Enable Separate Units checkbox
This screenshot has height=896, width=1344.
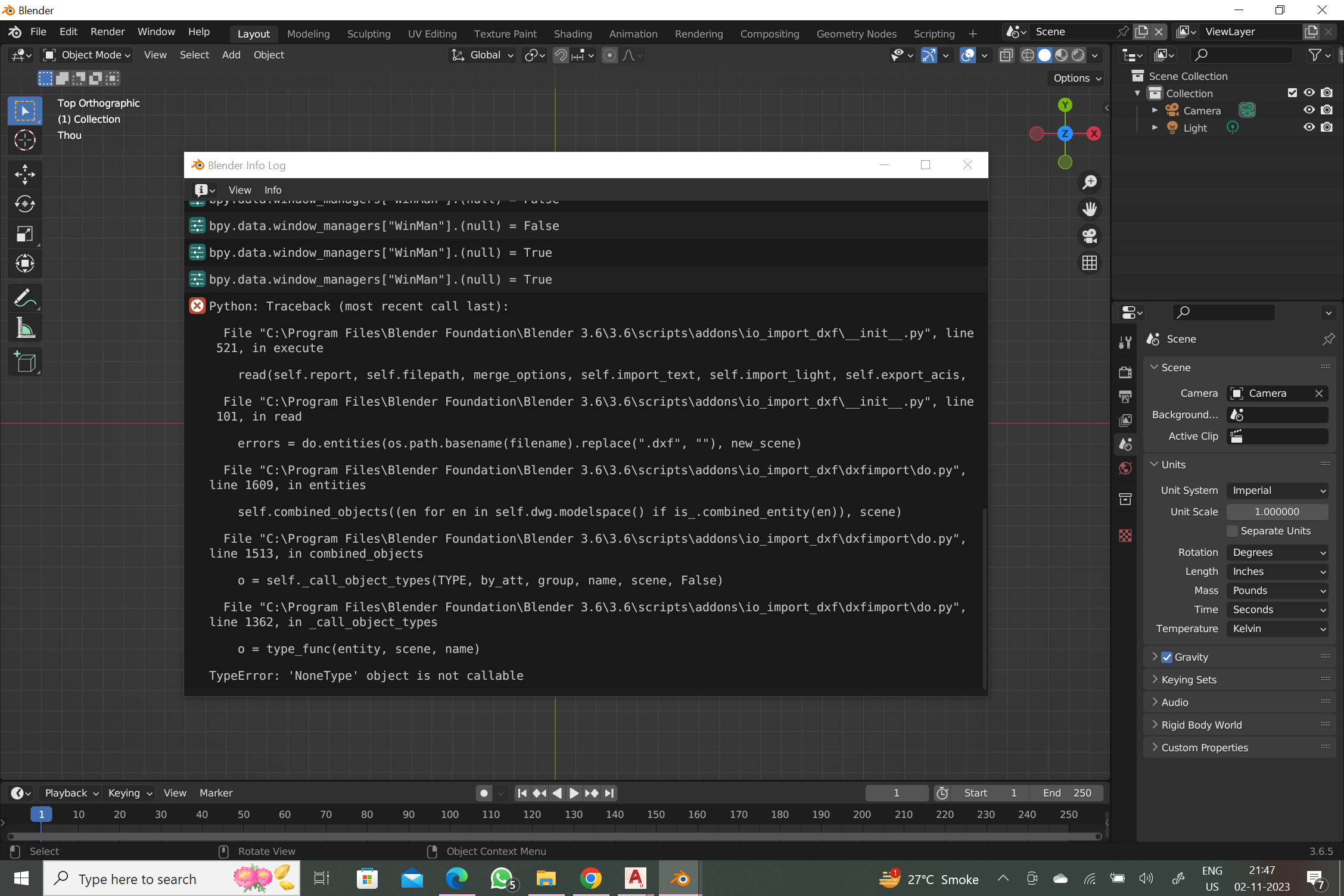point(1233,531)
